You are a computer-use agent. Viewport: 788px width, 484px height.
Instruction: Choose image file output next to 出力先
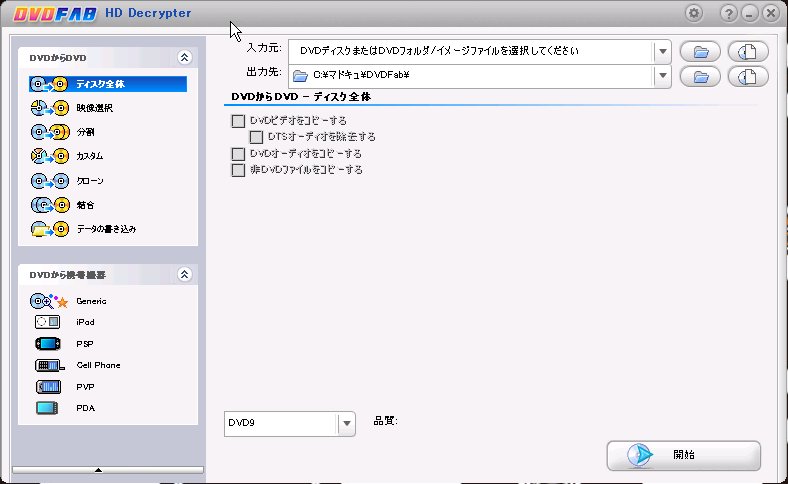[748, 76]
